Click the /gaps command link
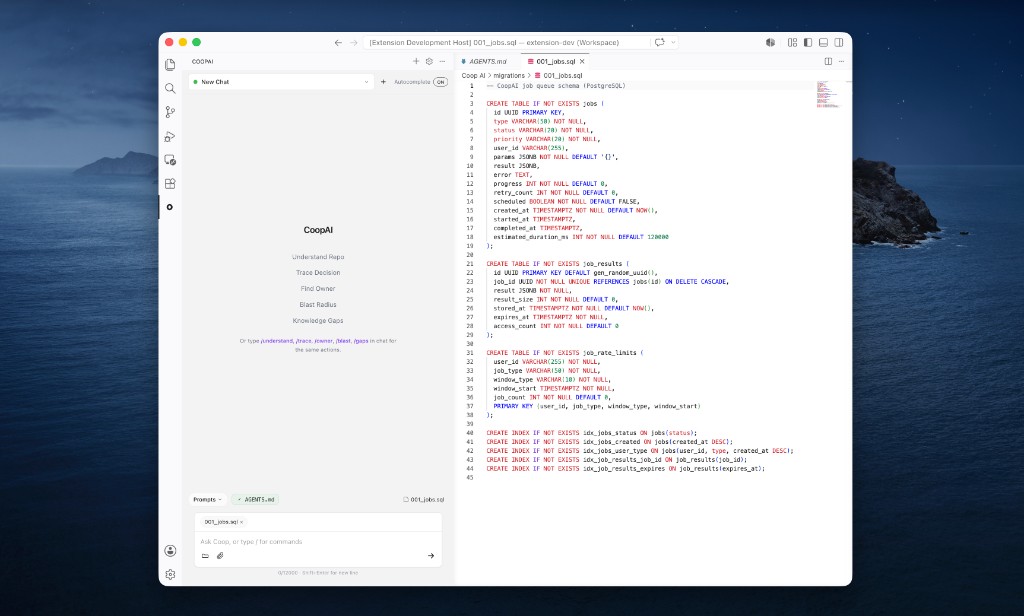This screenshot has width=1024, height=616. pyautogui.click(x=361, y=341)
